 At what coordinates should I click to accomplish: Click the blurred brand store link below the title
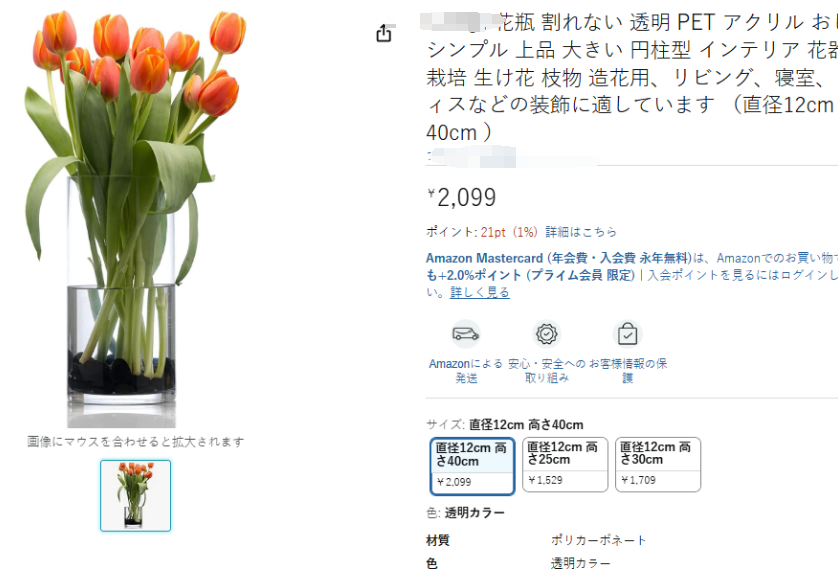(x=513, y=157)
